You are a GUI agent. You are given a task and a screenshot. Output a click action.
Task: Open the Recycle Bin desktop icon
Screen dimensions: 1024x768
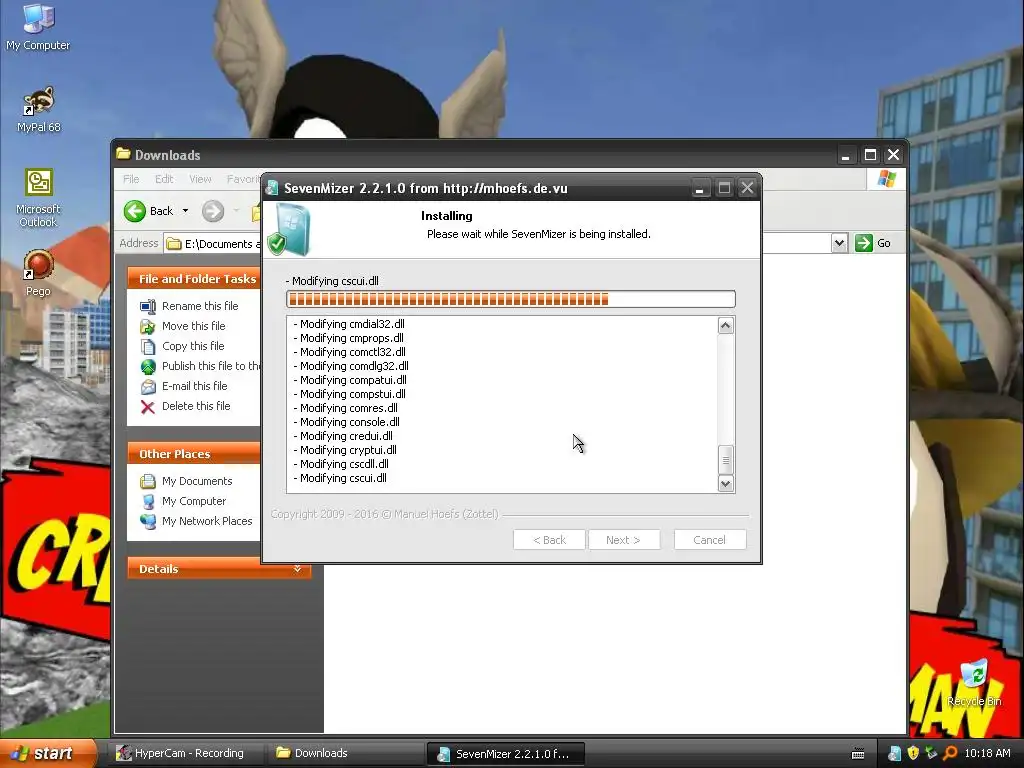974,683
